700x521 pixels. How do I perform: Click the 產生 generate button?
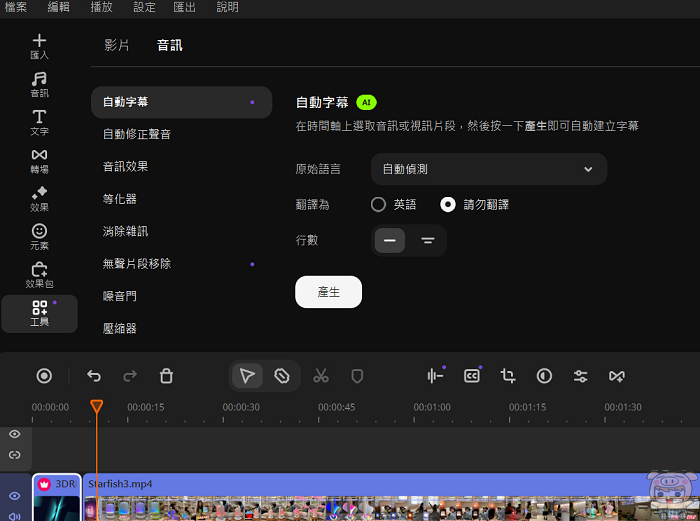(328, 291)
